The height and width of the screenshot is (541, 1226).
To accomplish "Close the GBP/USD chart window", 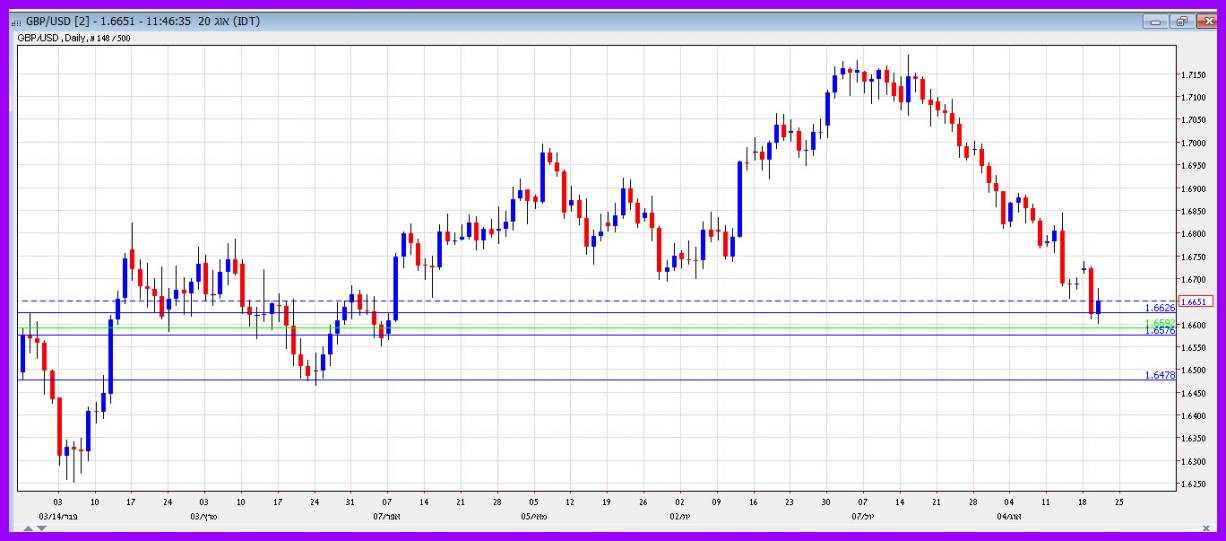I will (x=1203, y=21).
